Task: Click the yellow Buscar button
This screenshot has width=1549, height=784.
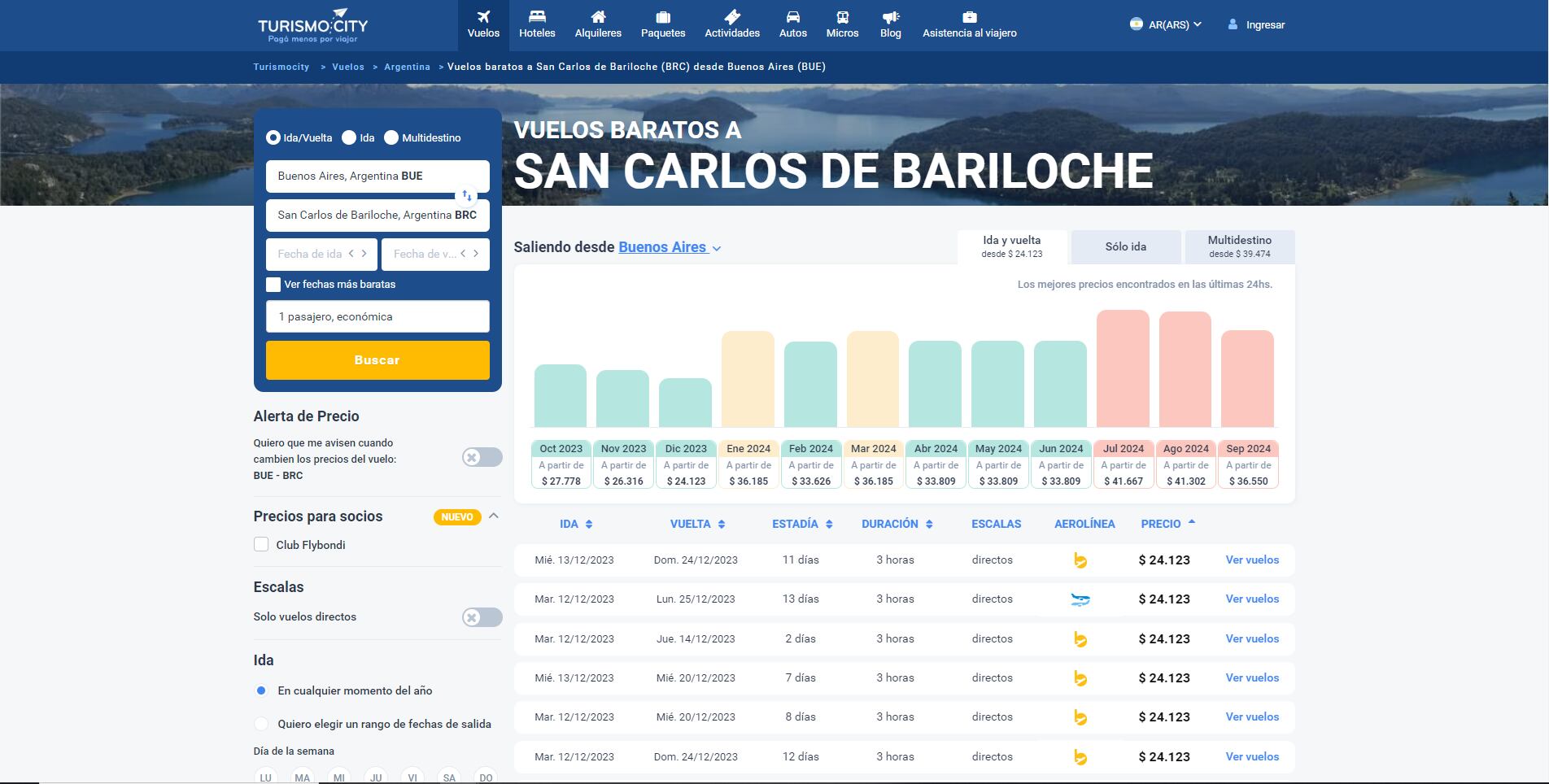Action: coord(377,360)
